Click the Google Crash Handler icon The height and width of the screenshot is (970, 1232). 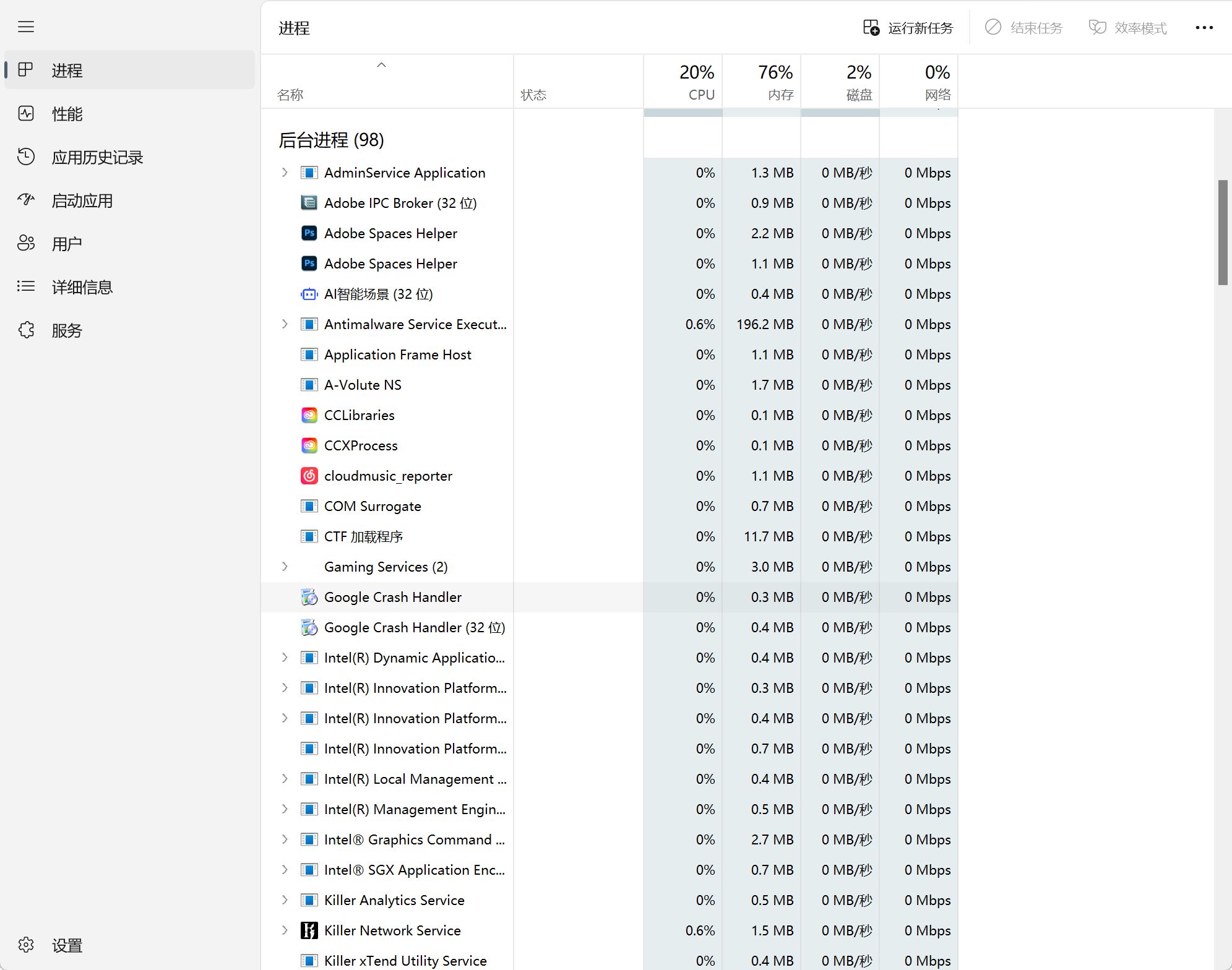pos(309,597)
